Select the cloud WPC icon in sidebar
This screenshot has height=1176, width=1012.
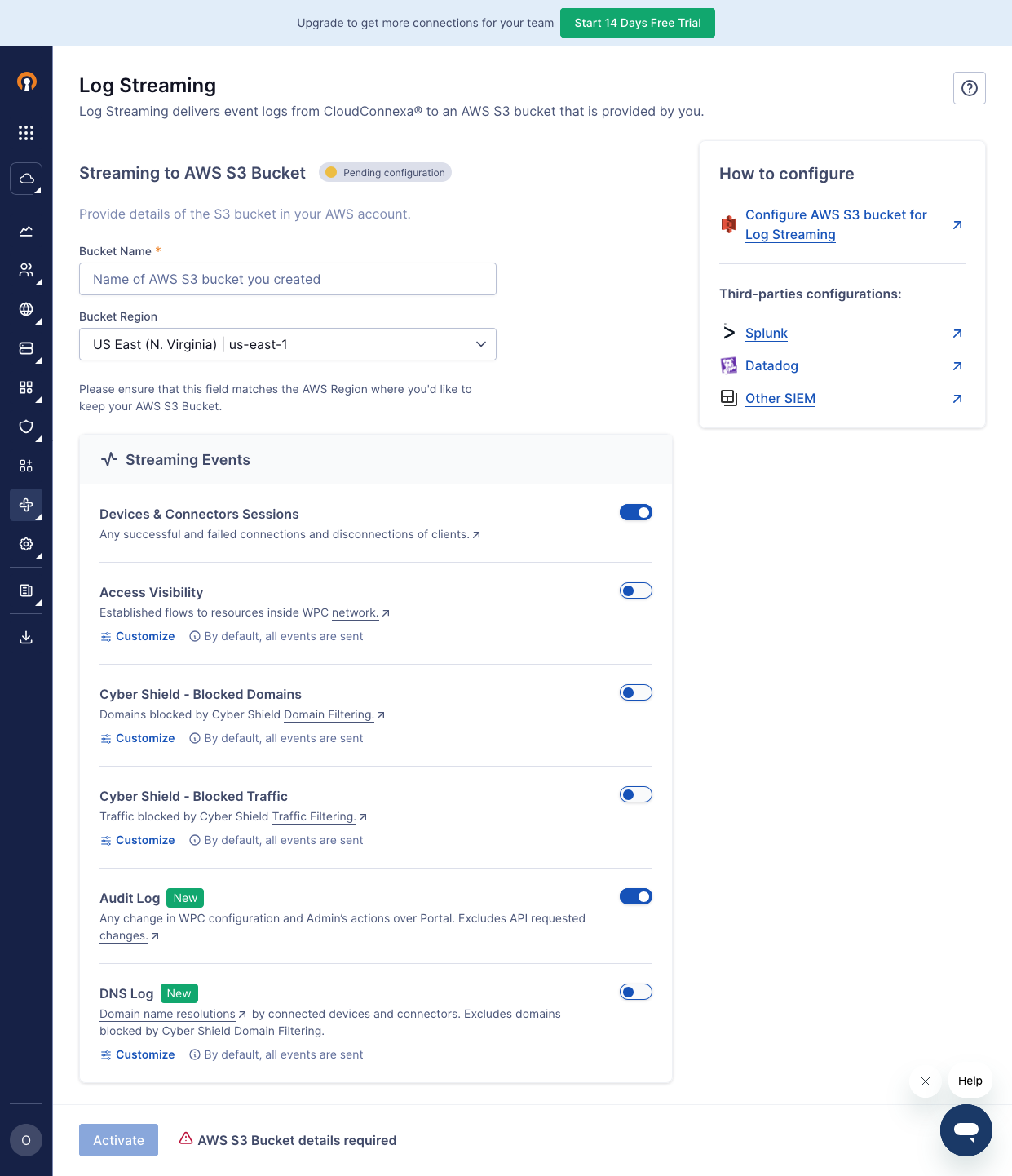tap(25, 178)
